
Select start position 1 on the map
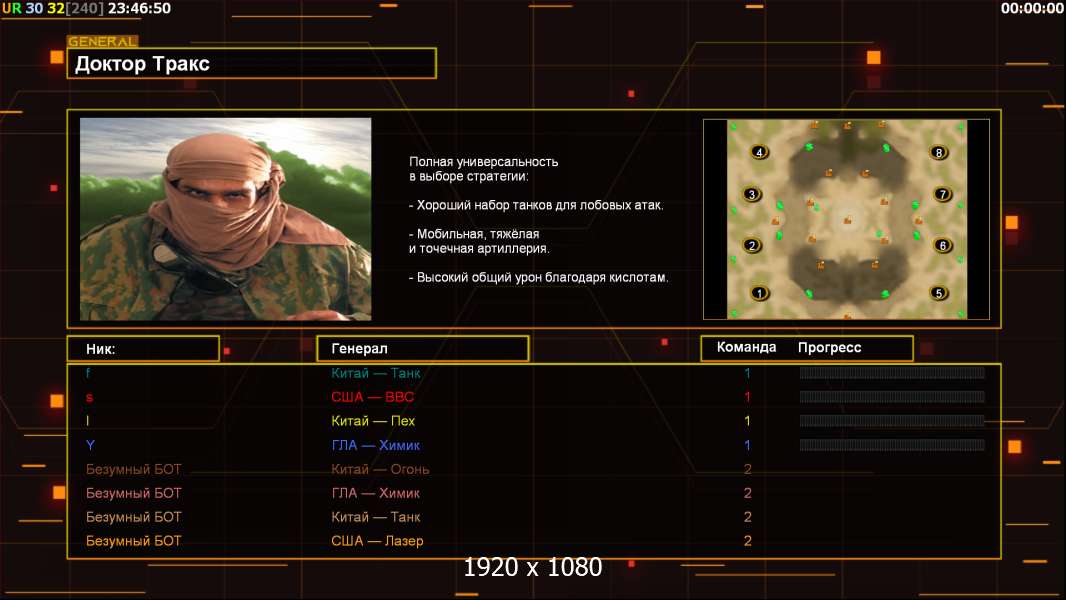click(x=759, y=294)
